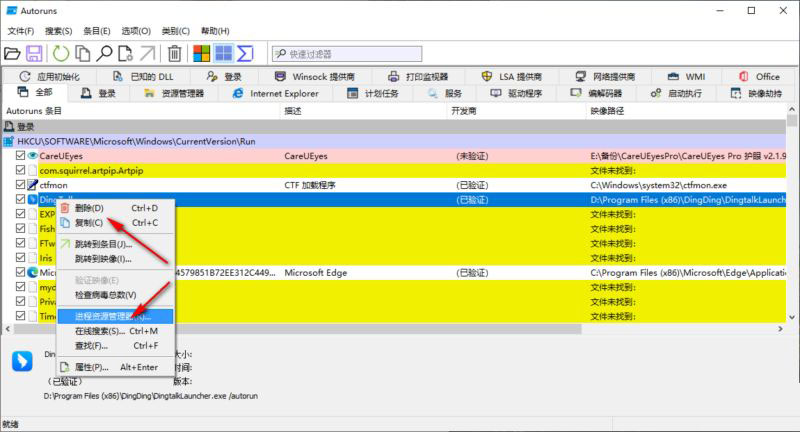Switch to the 启动执行 tab

[677, 93]
